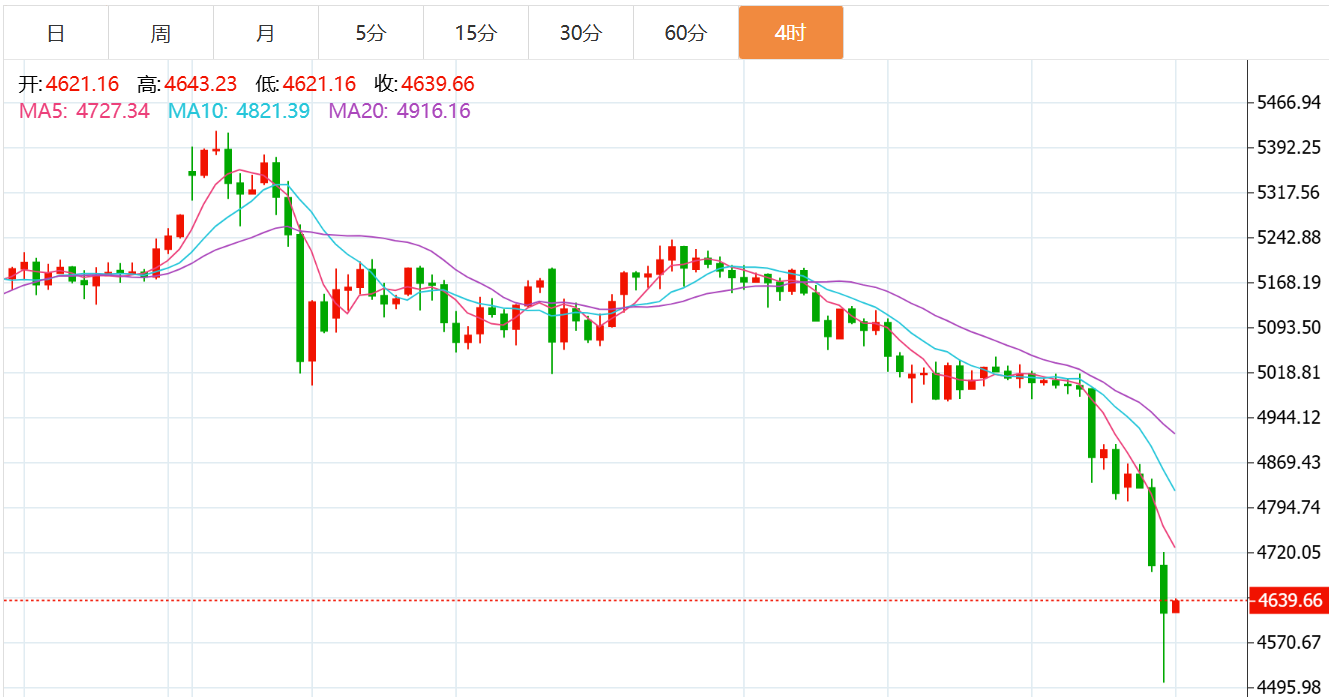Click the latest small red candlestick

coord(1176,606)
